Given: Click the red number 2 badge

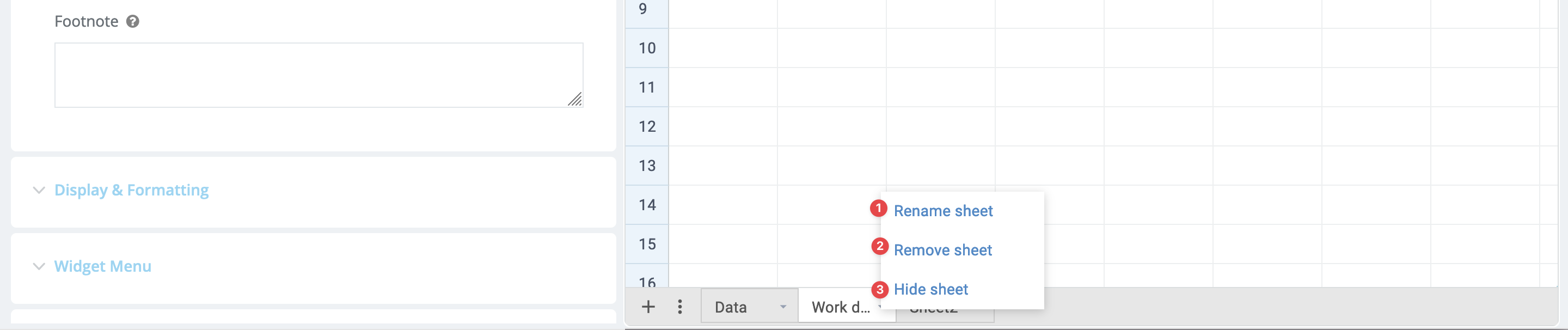Looking at the screenshot, I should point(880,247).
